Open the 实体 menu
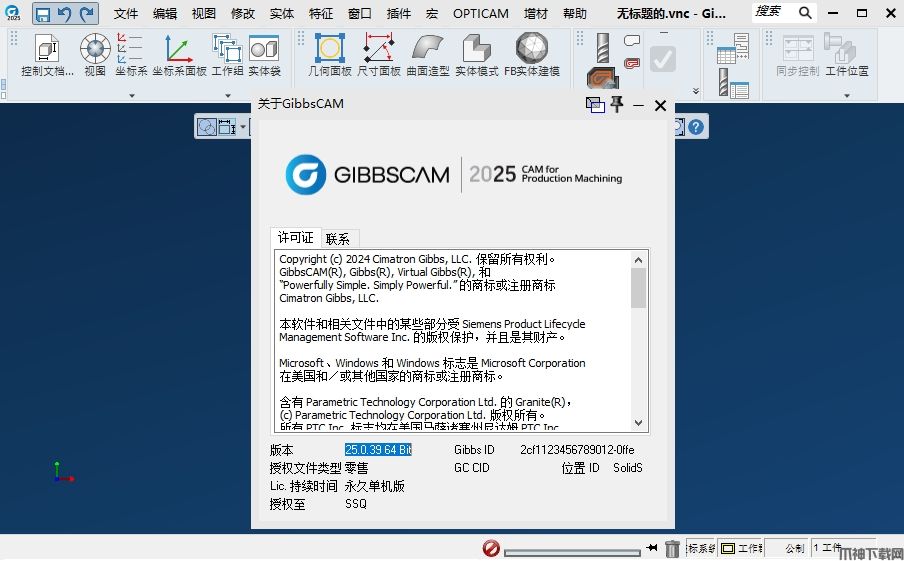The height and width of the screenshot is (561, 904). 282,13
